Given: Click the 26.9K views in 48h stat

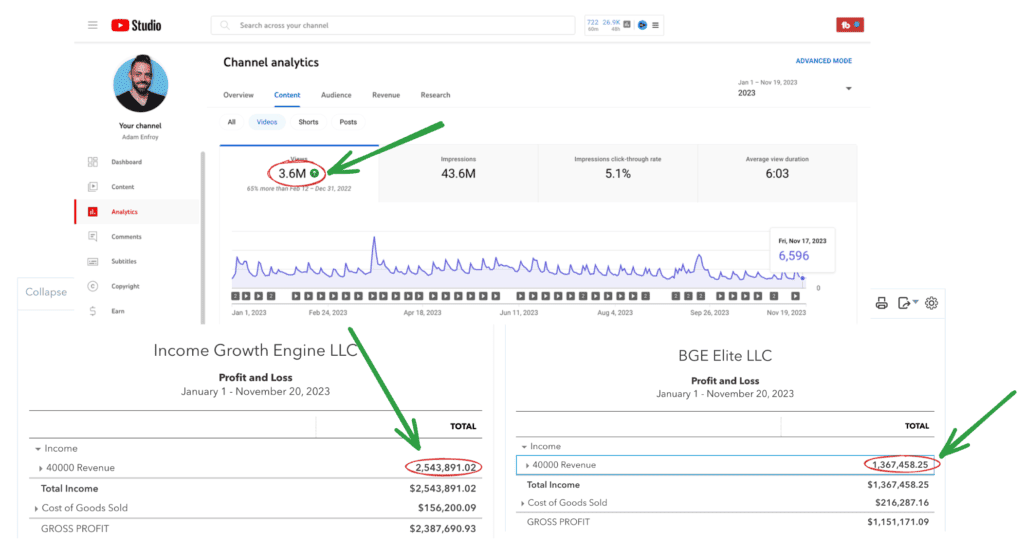Looking at the screenshot, I should [611, 25].
